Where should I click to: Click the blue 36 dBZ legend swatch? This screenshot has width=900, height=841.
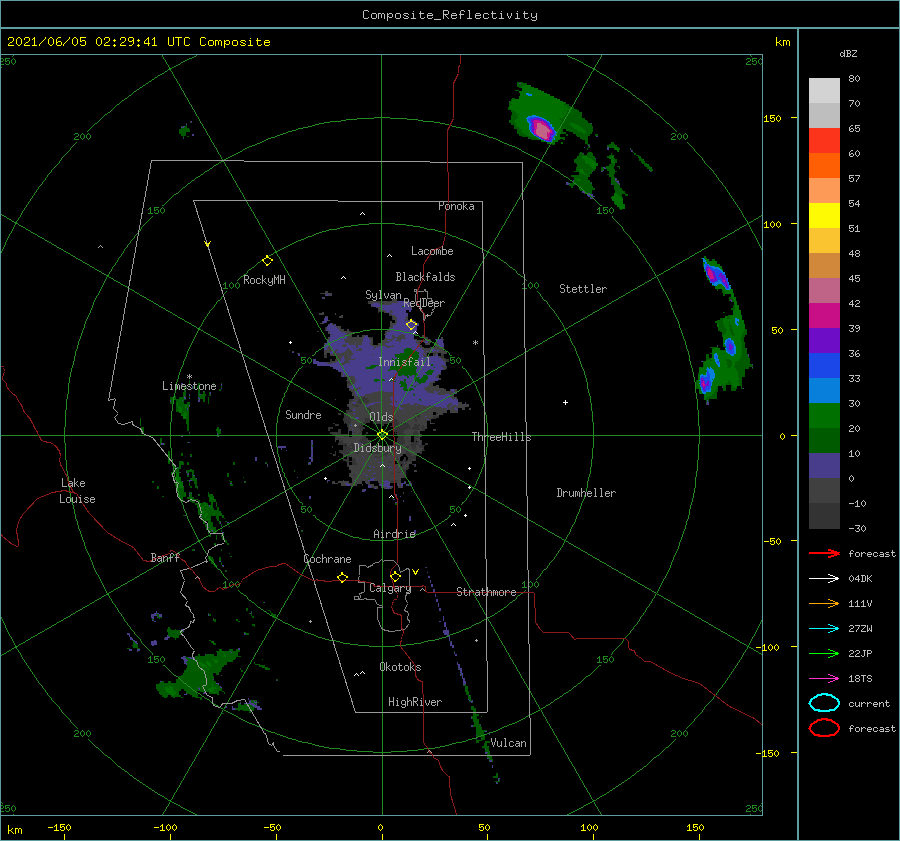[x=824, y=366]
